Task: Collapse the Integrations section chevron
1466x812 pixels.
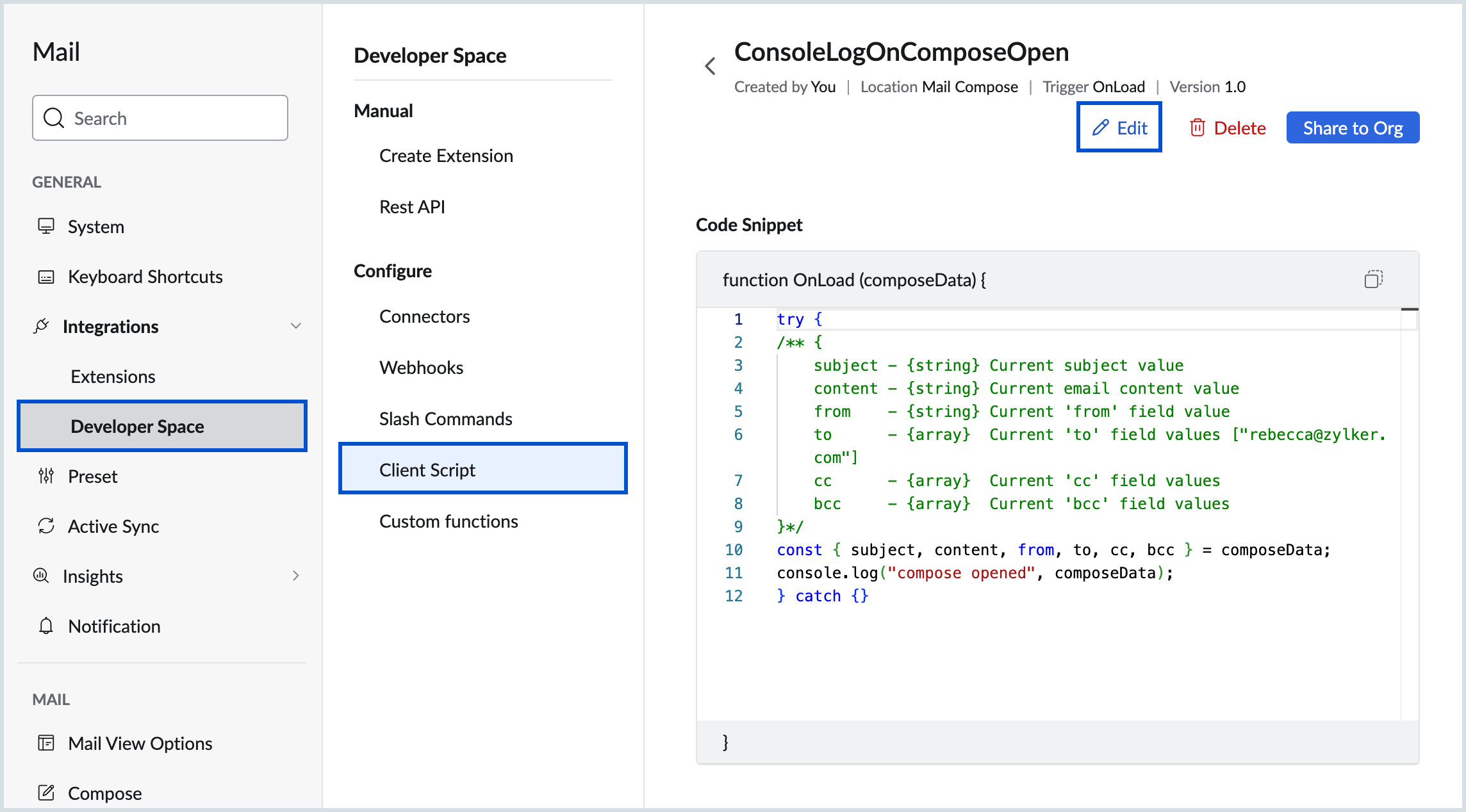Action: click(295, 326)
